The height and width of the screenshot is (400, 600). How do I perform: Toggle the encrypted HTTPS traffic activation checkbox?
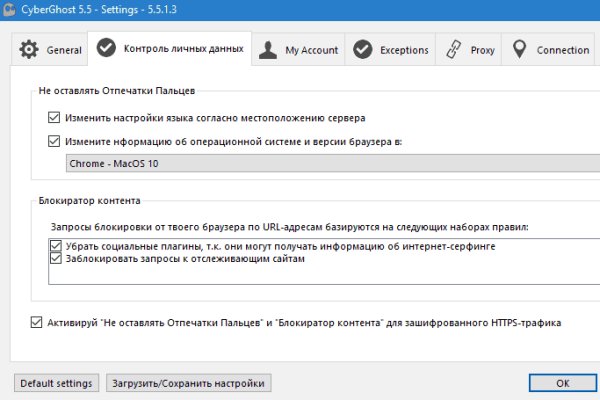(x=38, y=323)
